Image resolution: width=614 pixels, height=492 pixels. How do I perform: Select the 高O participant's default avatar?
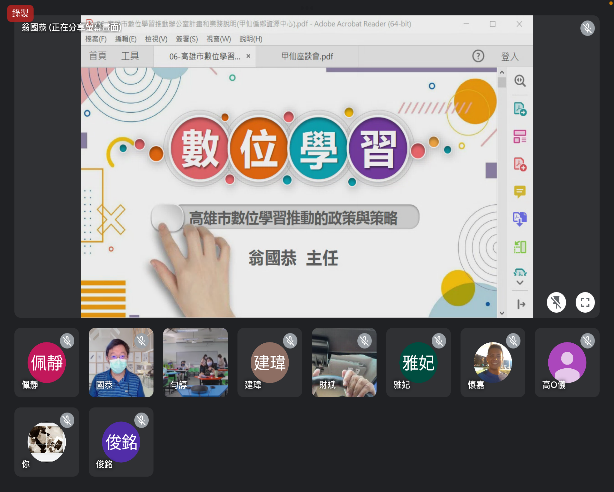567,362
